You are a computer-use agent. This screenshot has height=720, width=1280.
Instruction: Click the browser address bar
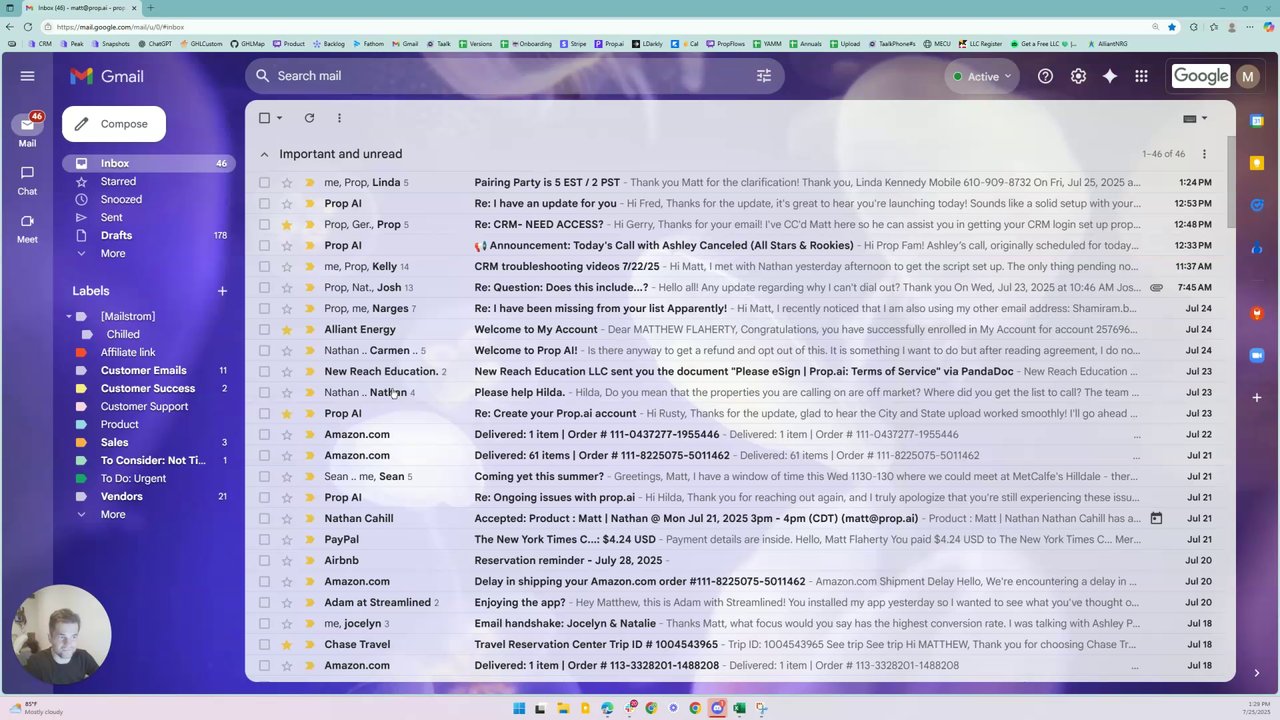(x=600, y=27)
